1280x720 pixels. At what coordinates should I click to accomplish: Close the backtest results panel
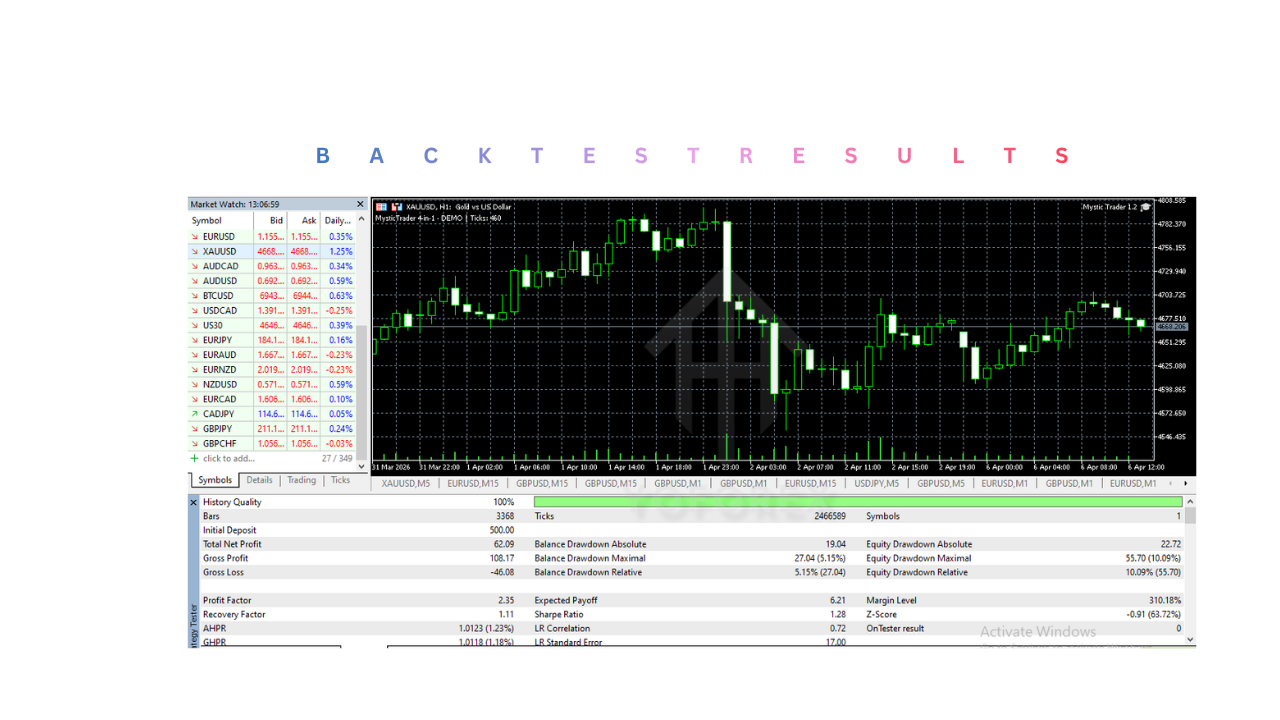pos(191,502)
